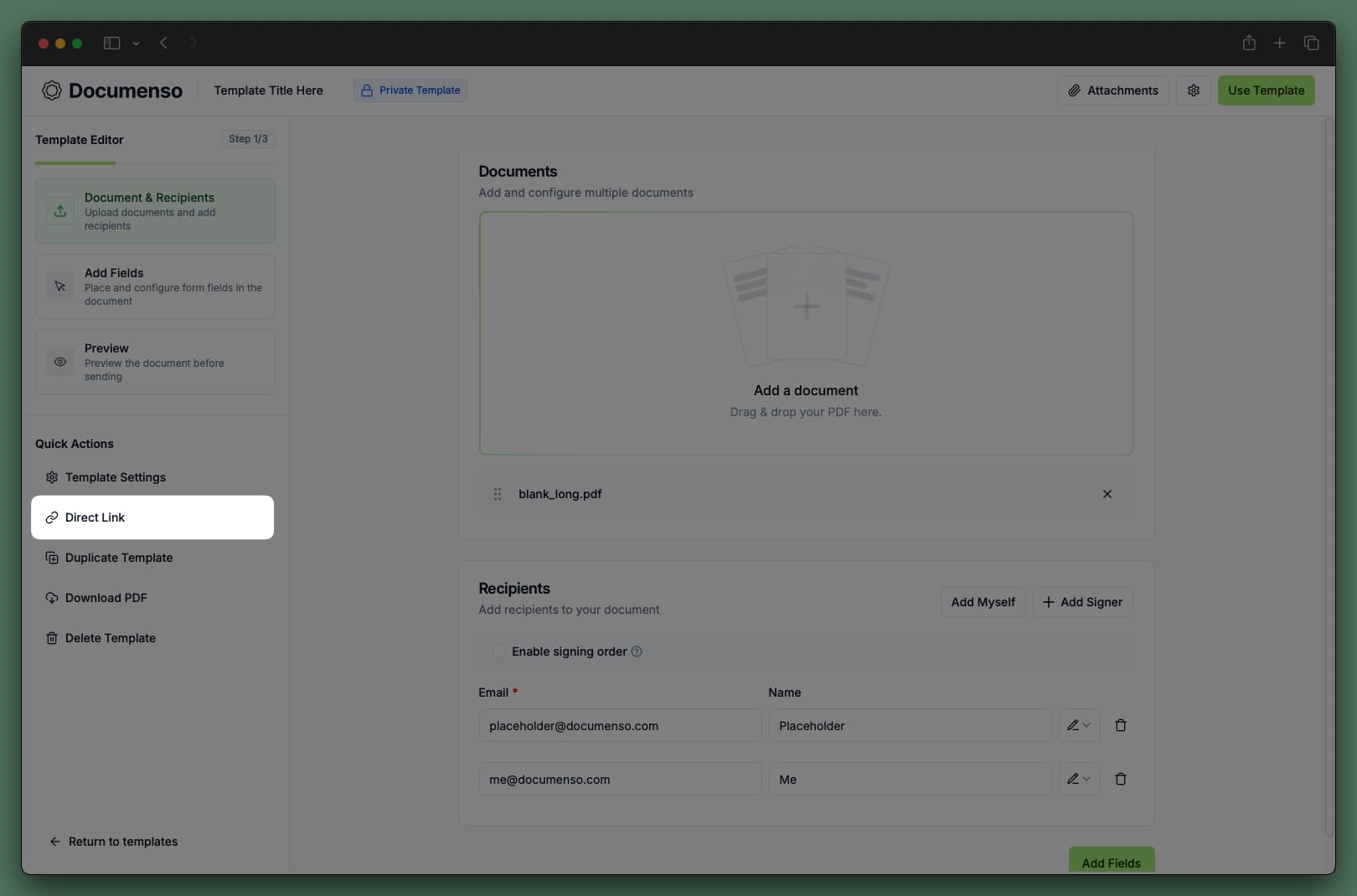1357x896 pixels.
Task: Open signature type dropdown for Me recipient
Action: 1079,779
